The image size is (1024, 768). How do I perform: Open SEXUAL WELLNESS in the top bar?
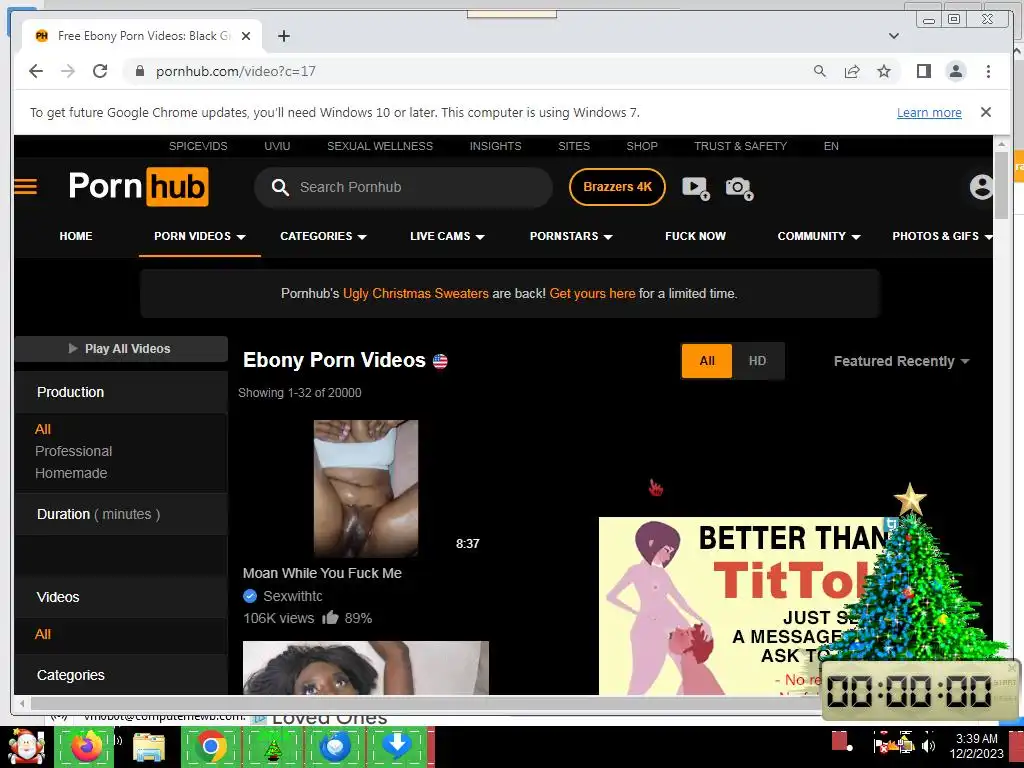pos(380,146)
